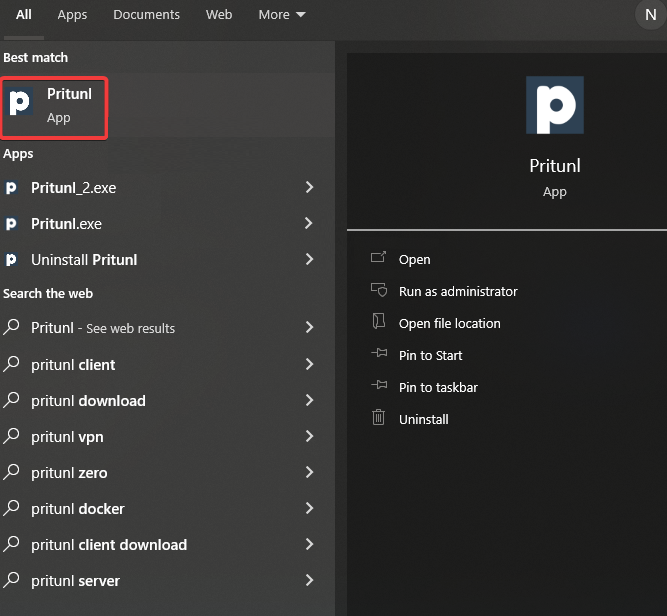Click the search icon beside 'pritunl zero'

[x=11, y=472]
